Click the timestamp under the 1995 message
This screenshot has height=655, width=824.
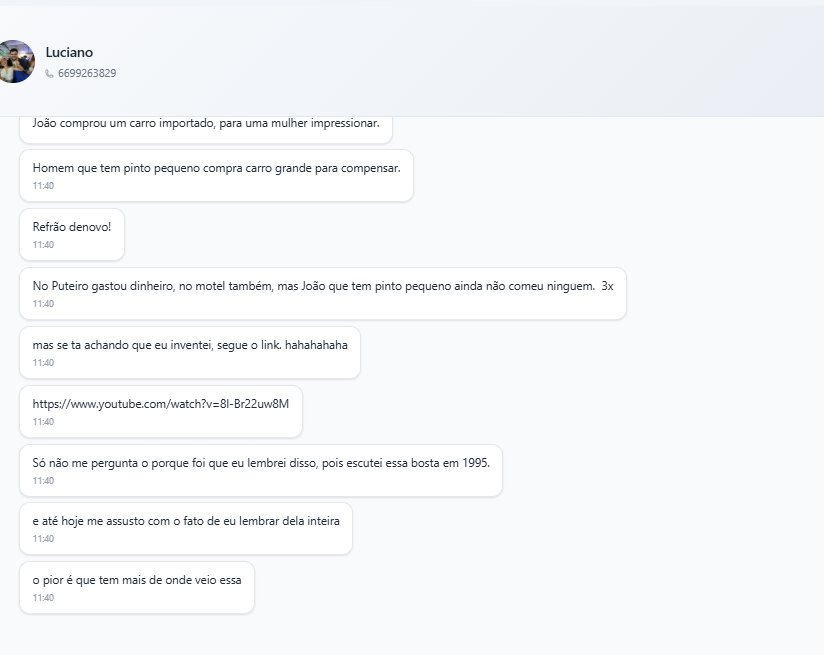tap(43, 481)
